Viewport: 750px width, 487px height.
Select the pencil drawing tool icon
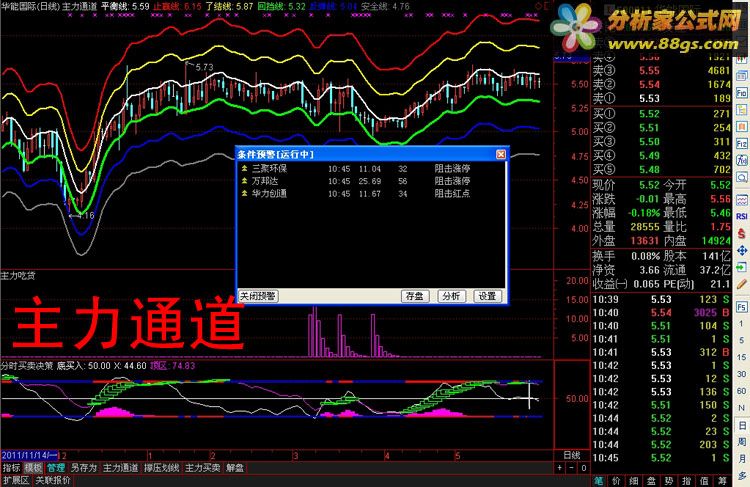pyautogui.click(x=741, y=284)
